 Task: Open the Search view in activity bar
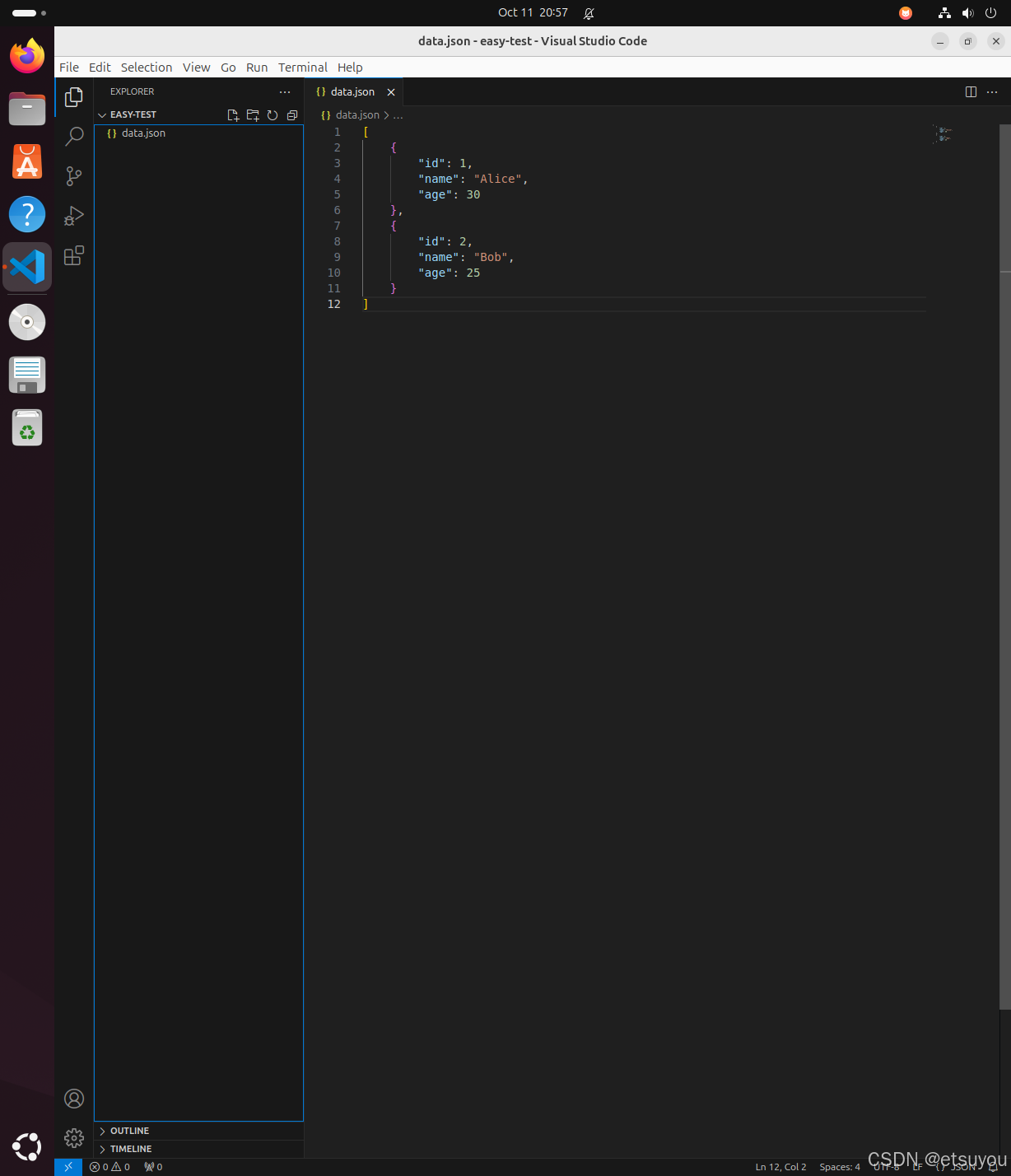[x=74, y=136]
